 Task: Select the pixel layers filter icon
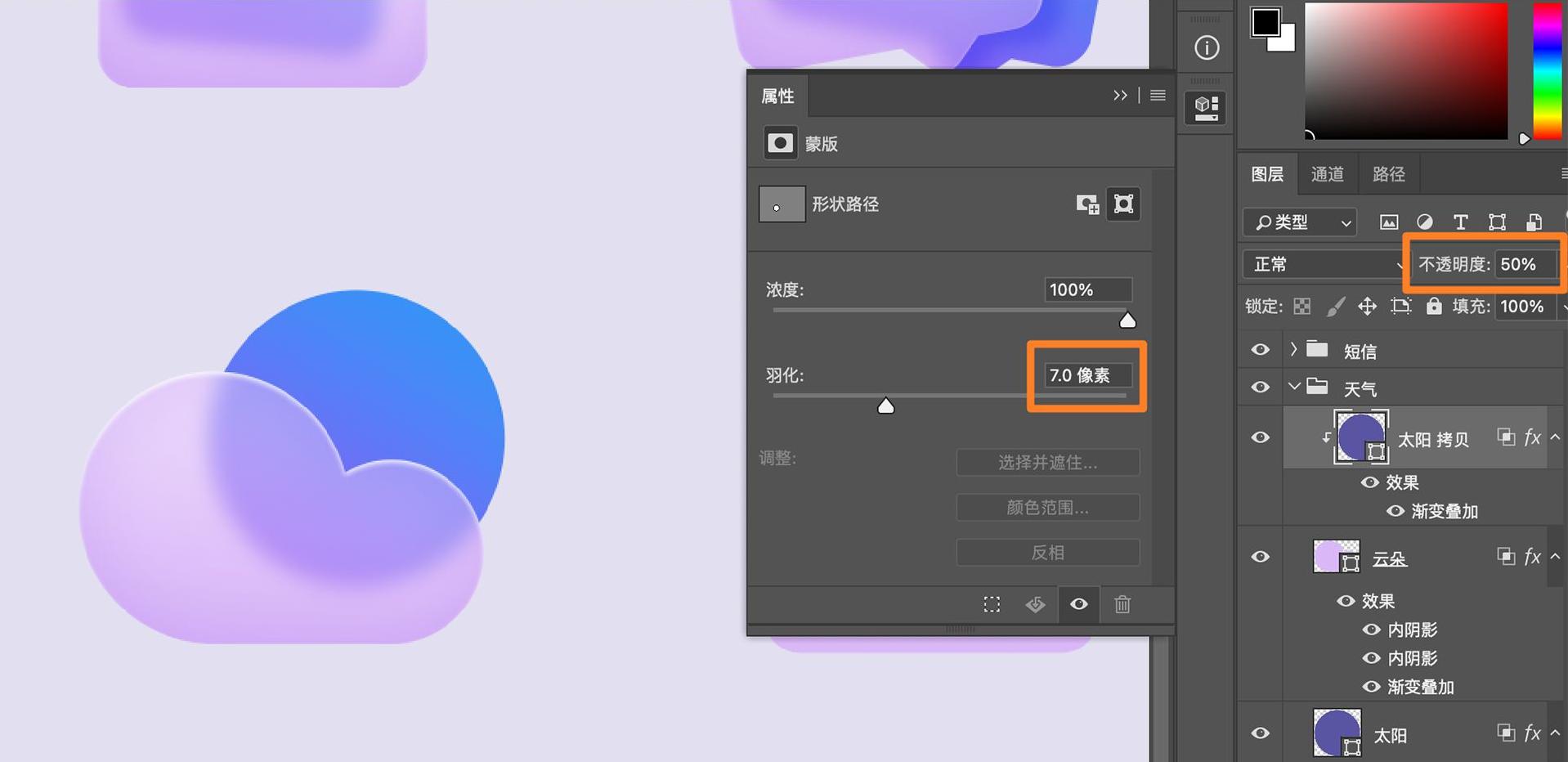coord(1389,222)
